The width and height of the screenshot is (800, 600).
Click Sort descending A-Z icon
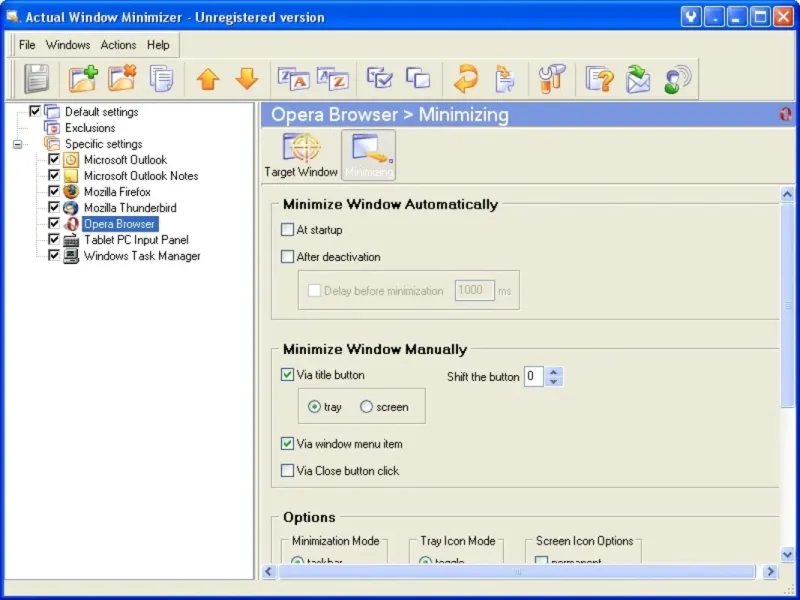tap(333, 79)
